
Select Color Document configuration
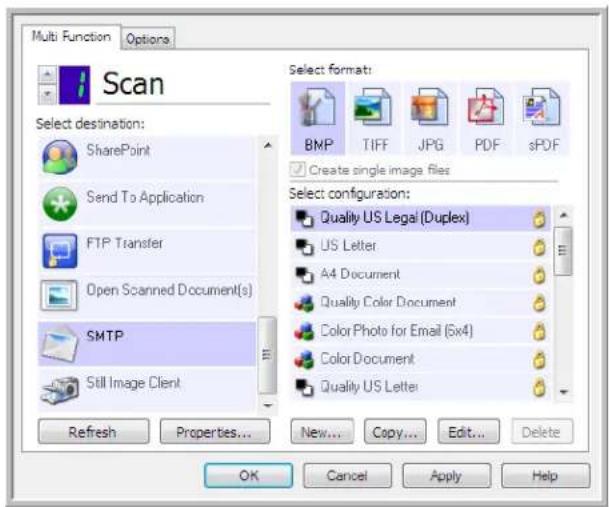click(x=421, y=359)
